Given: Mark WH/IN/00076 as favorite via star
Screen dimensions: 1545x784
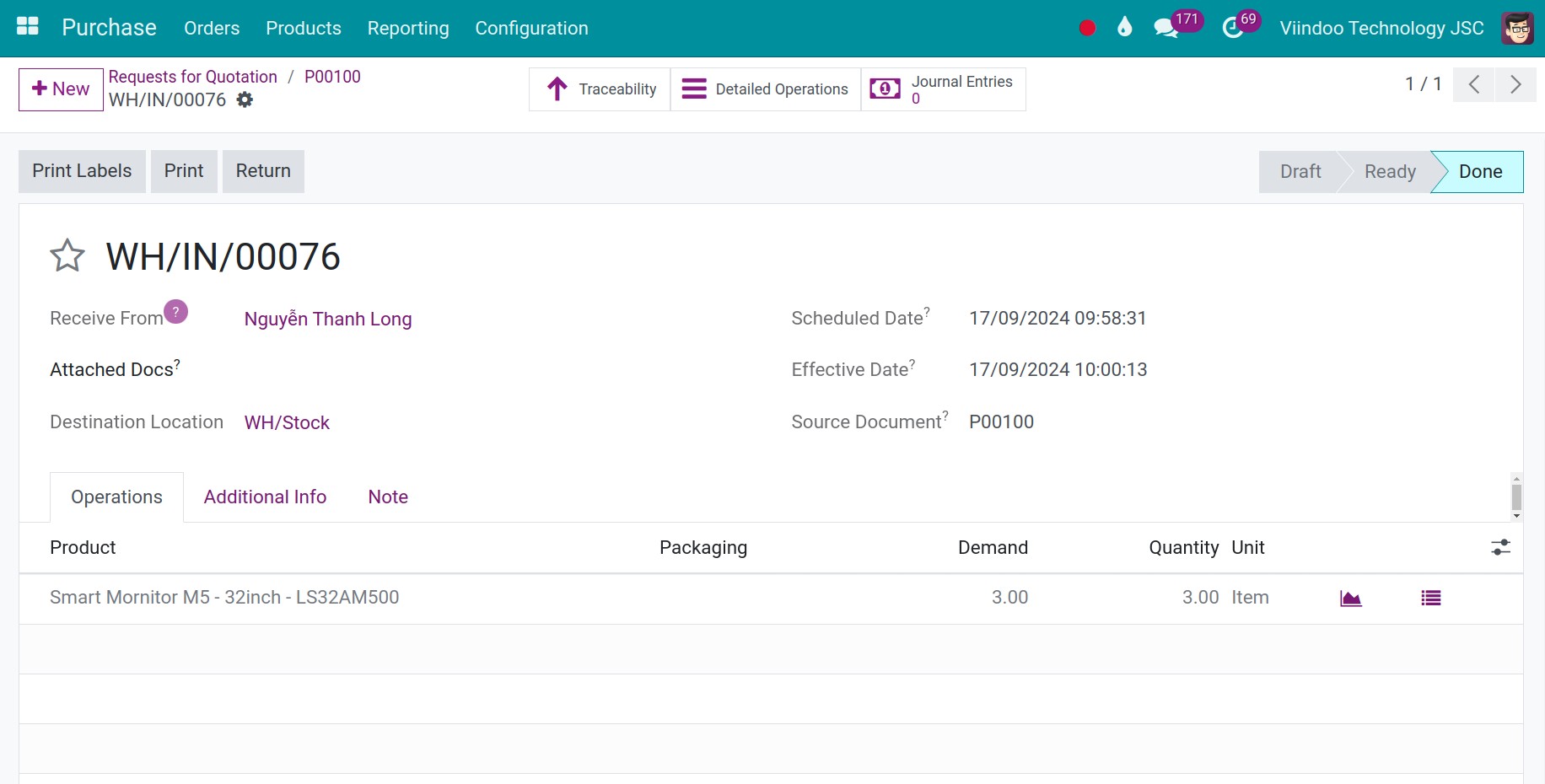Looking at the screenshot, I should (67, 255).
